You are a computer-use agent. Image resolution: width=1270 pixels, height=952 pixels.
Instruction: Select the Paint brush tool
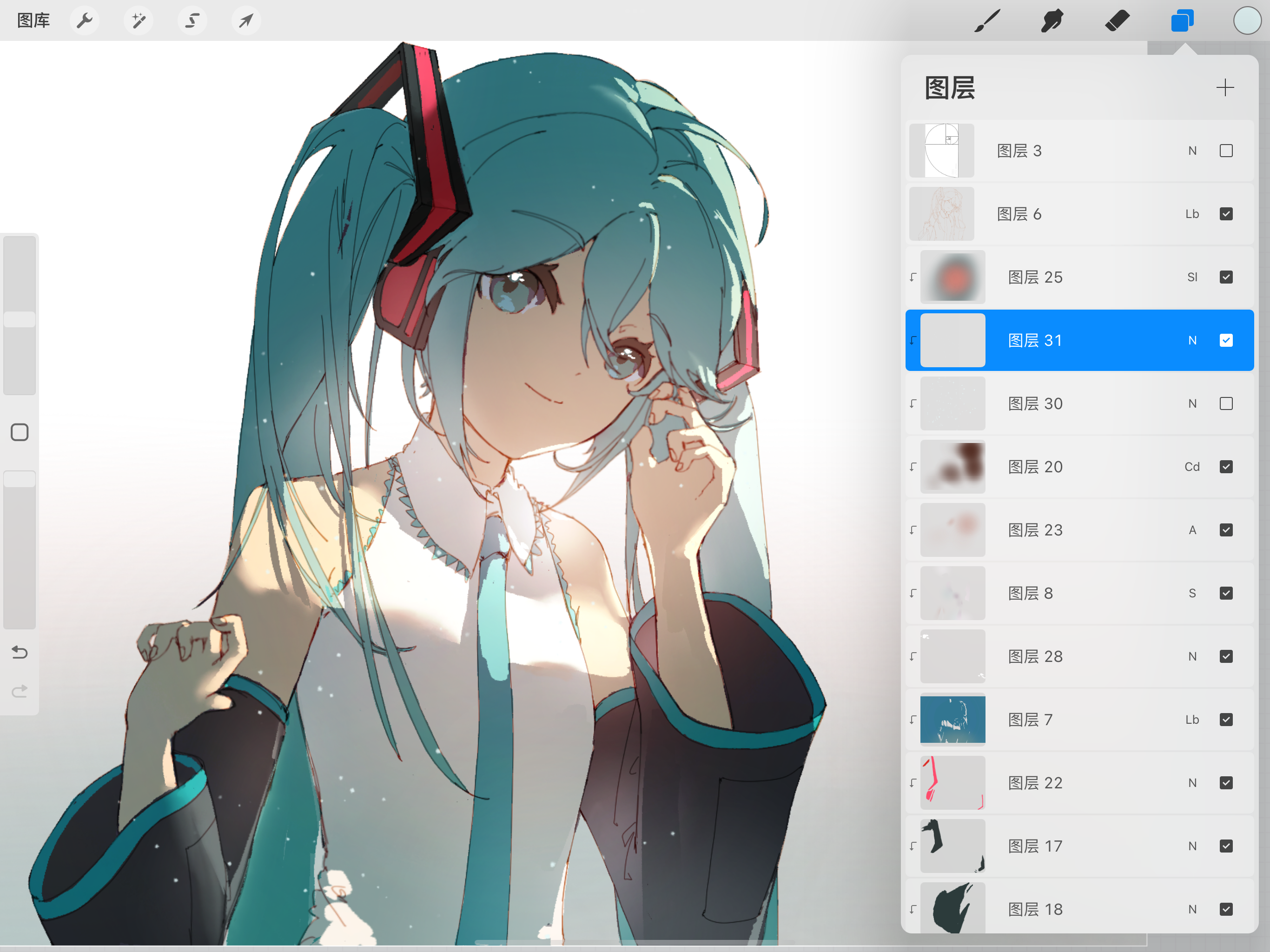click(x=987, y=21)
